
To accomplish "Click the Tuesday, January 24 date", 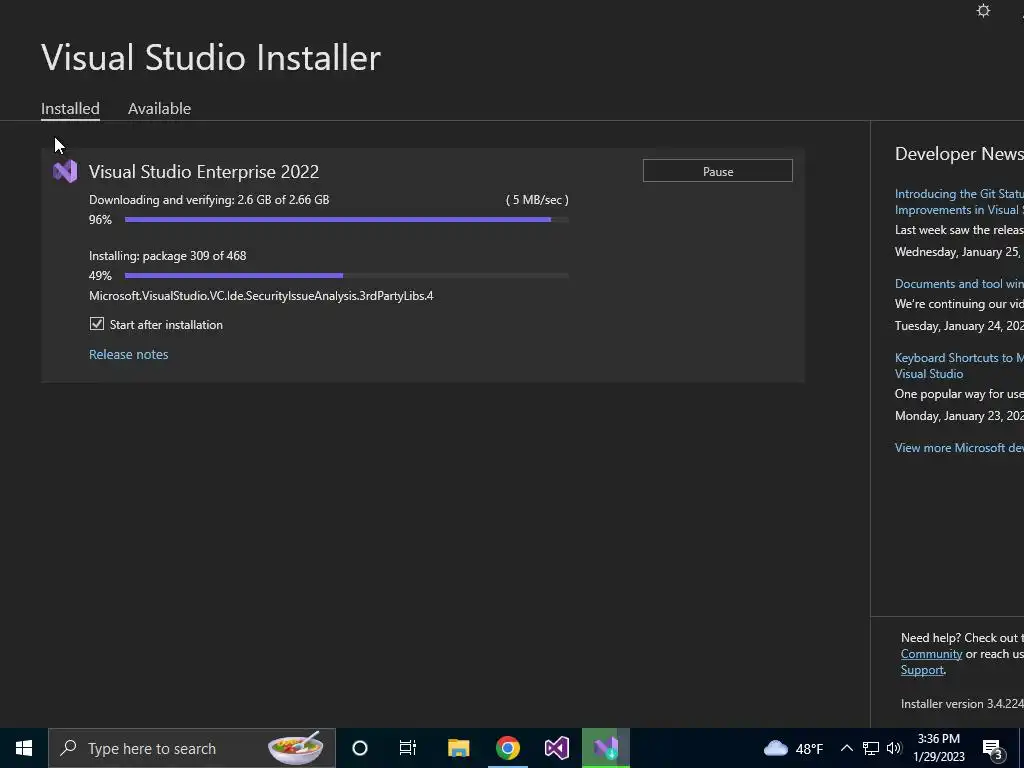I will 959,326.
